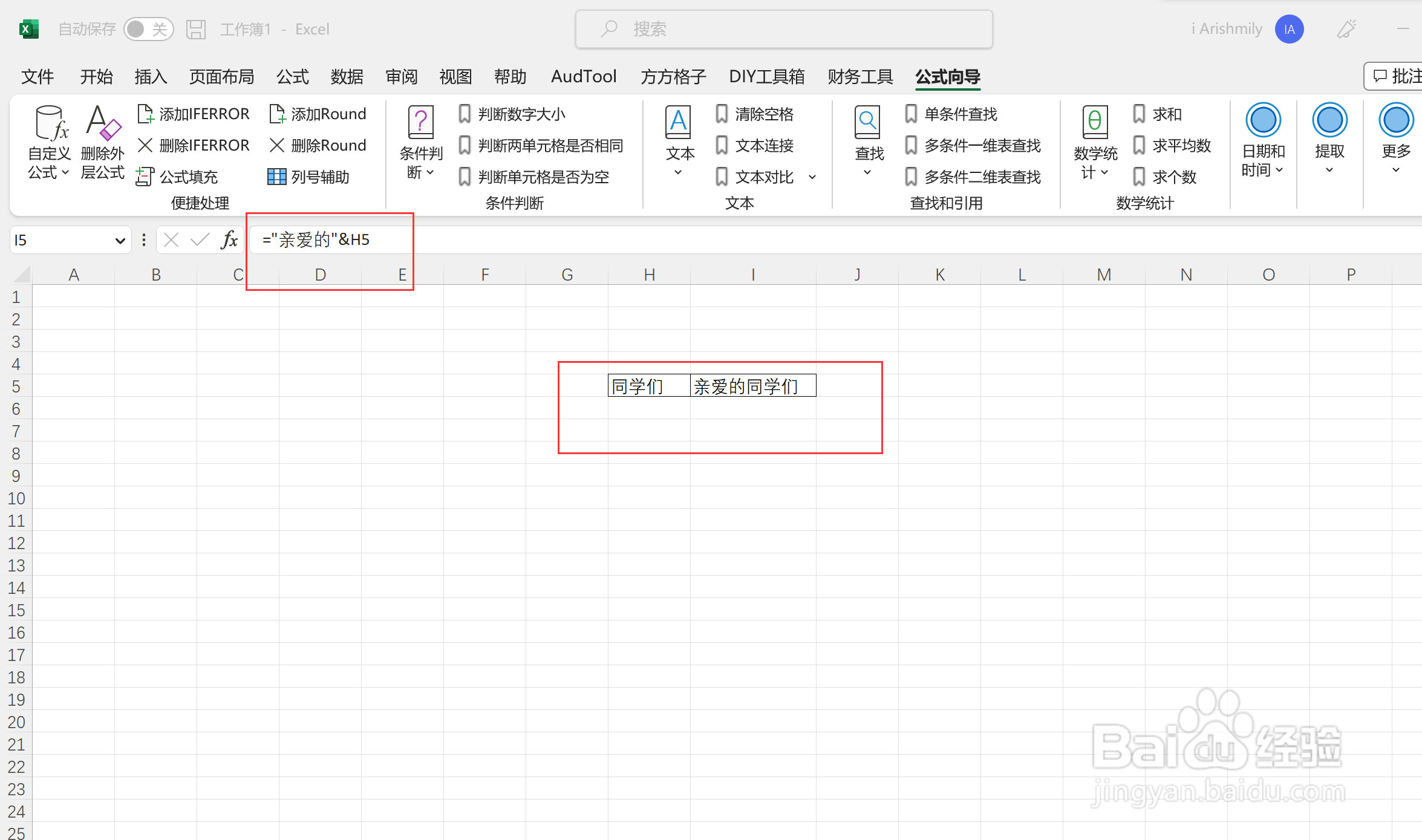Click the 自定义公式 fx icon
The height and width of the screenshot is (840, 1422).
50,123
